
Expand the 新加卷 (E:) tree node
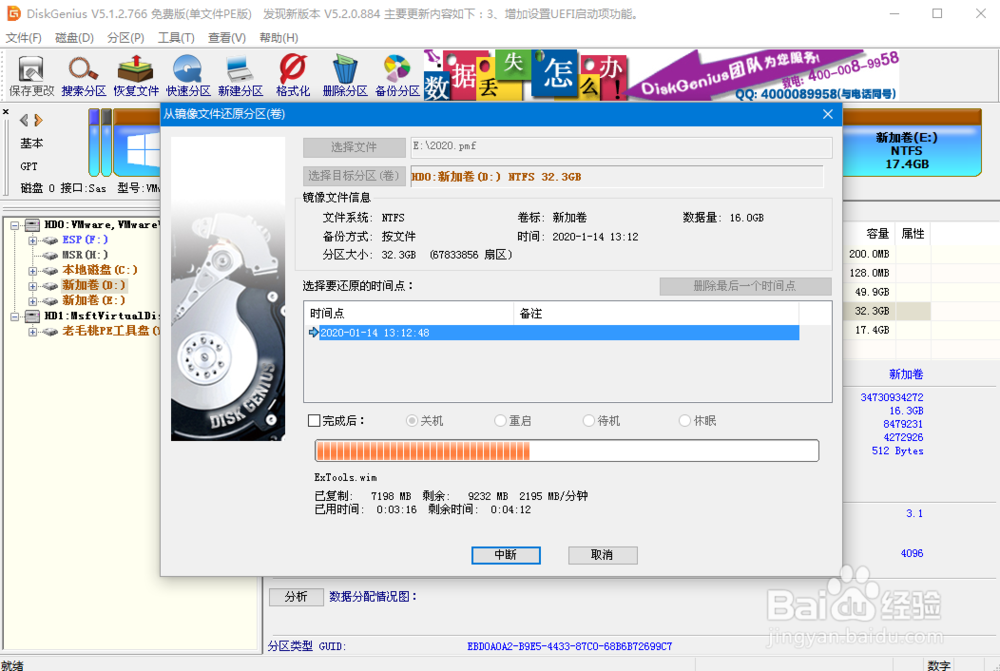[x=32, y=301]
